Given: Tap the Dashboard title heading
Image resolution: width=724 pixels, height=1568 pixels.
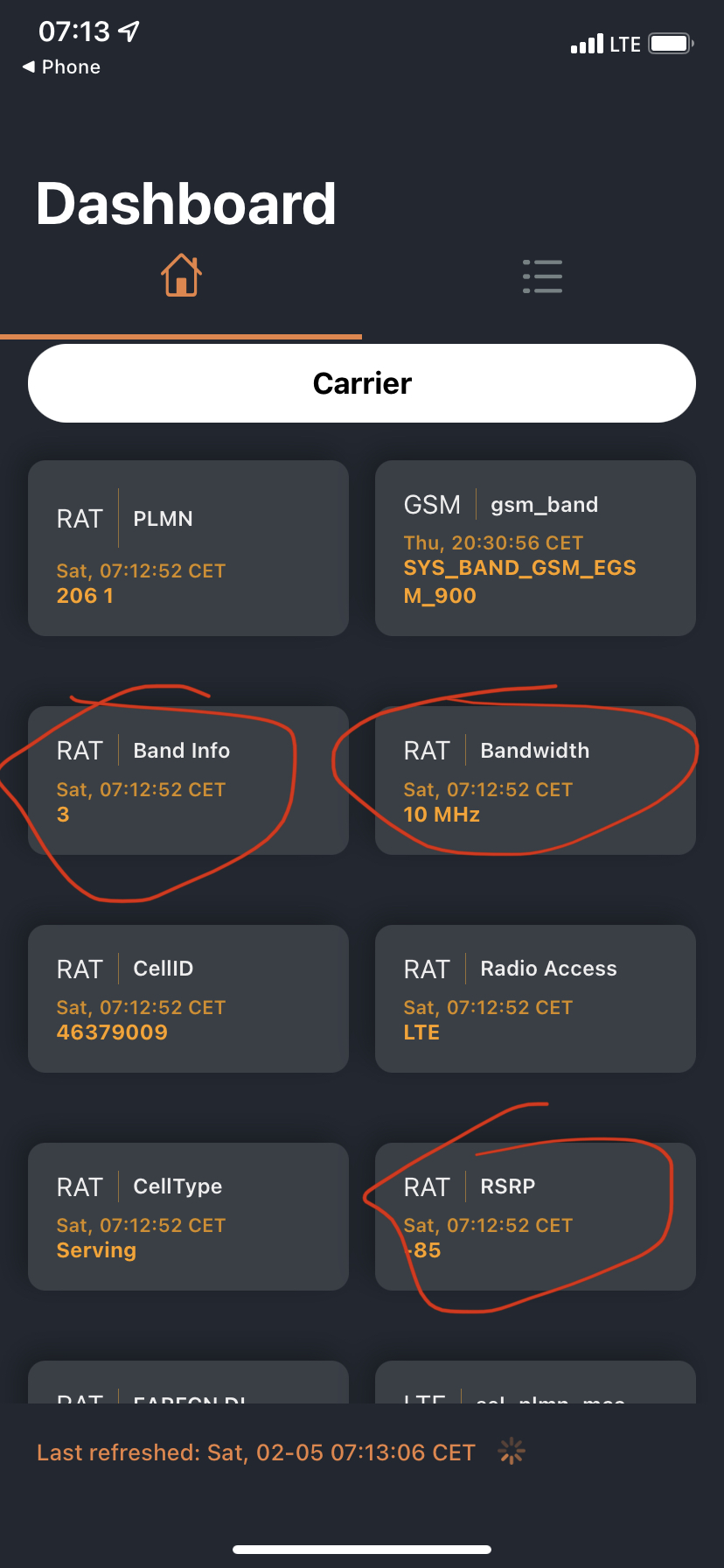Looking at the screenshot, I should point(186,204).
